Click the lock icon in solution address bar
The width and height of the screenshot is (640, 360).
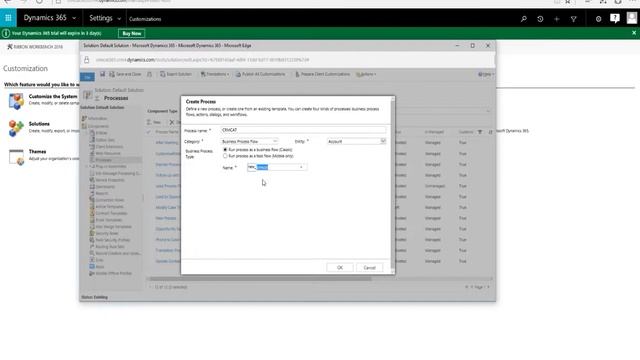point(87,60)
